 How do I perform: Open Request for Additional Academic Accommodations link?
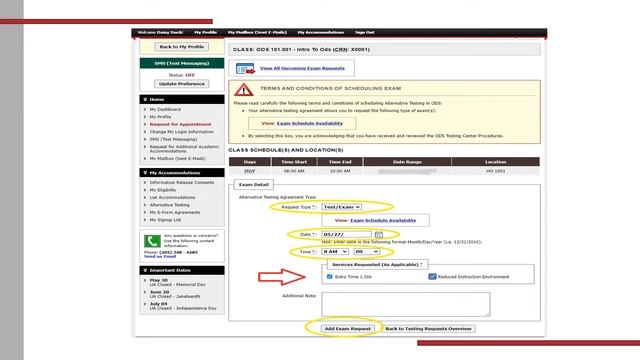pos(184,149)
